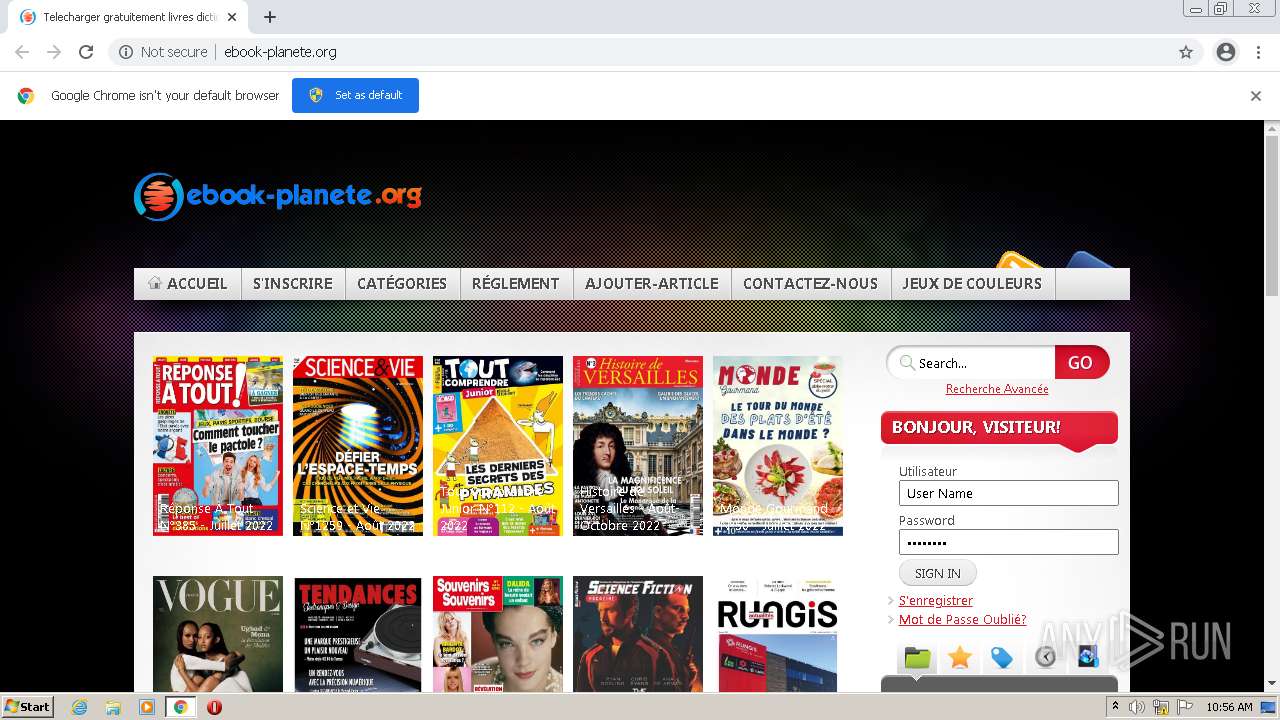Viewport: 1280px width, 720px height.
Task: Open the ACCUEIL menu item
Action: click(x=187, y=284)
